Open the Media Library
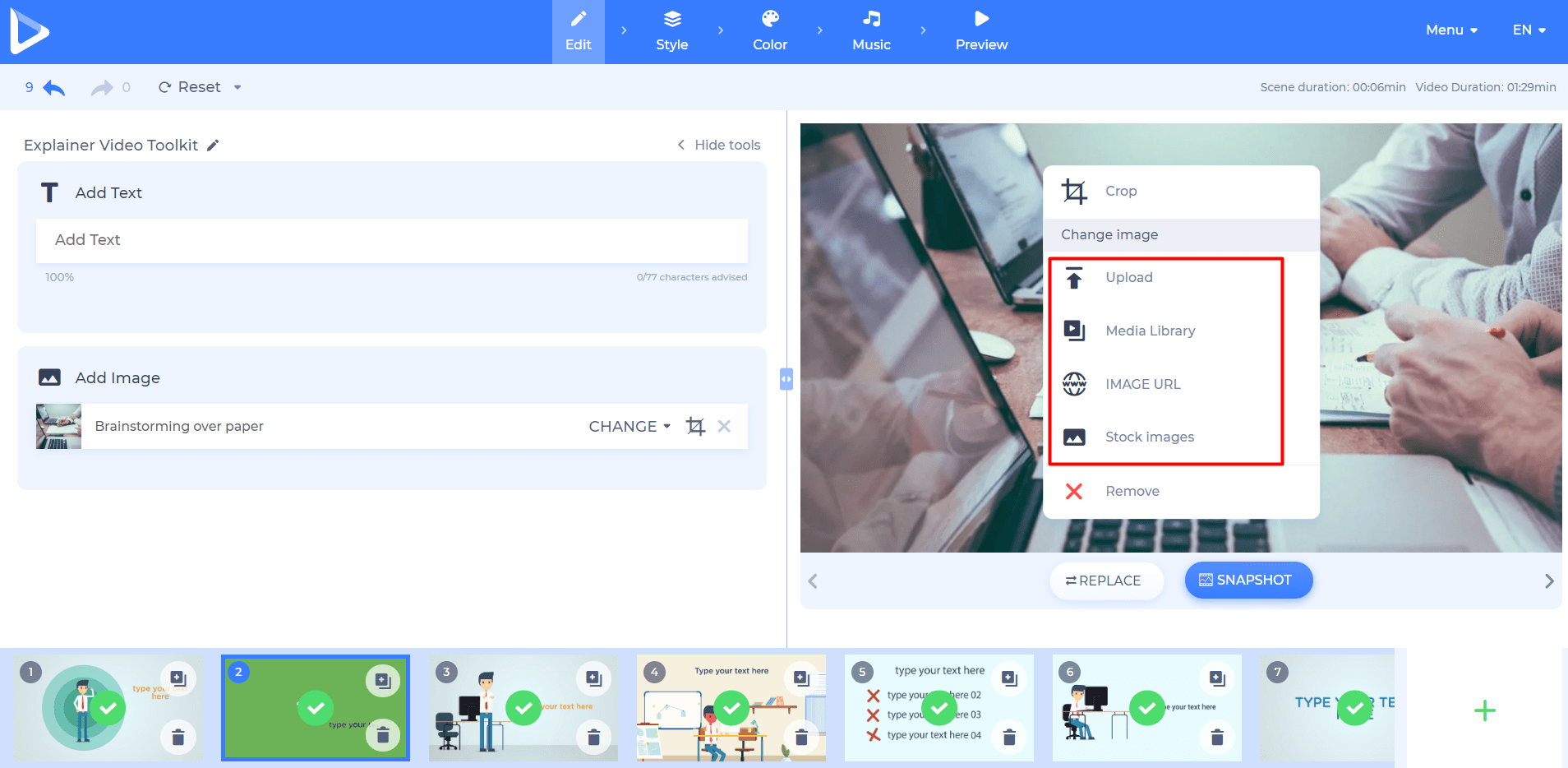 [x=1150, y=331]
